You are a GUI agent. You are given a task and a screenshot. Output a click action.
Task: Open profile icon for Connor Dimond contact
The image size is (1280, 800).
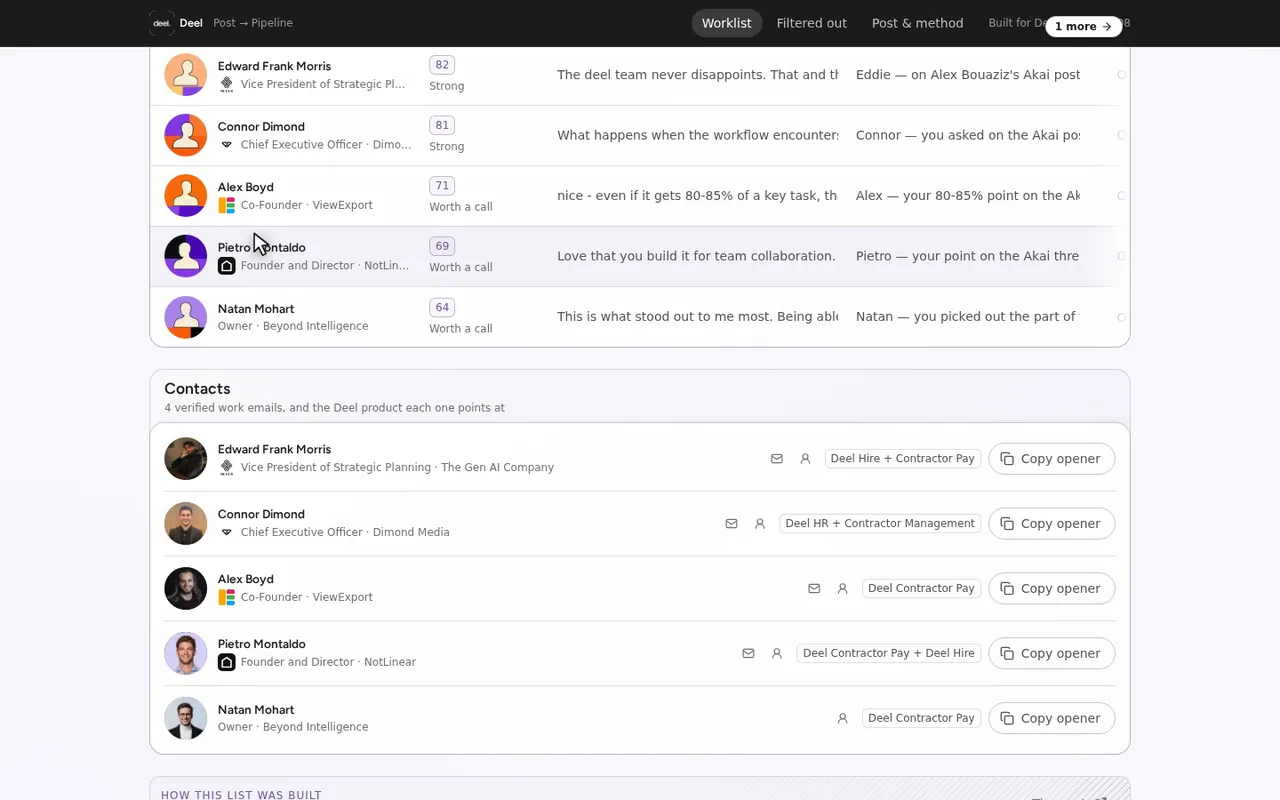point(760,524)
